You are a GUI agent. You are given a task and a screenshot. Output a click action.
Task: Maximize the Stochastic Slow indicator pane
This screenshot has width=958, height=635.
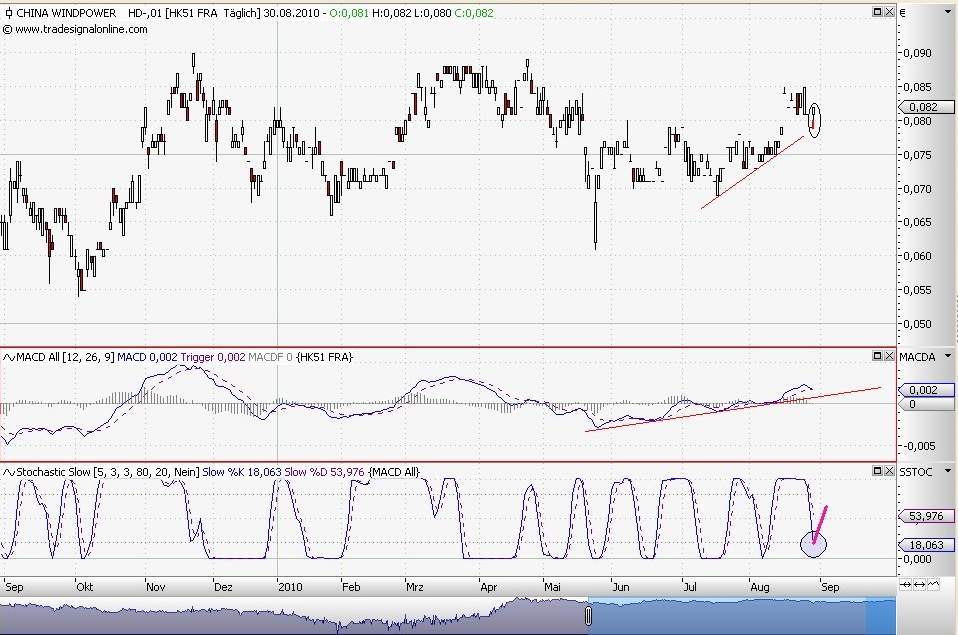(877, 471)
